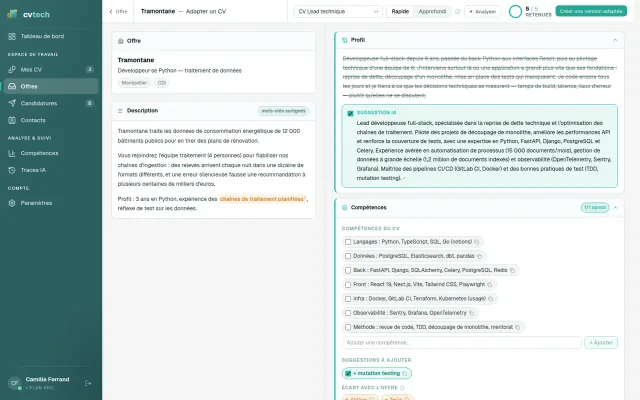
Task: Check the Observabilité skill checkbox
Action: 348,313
